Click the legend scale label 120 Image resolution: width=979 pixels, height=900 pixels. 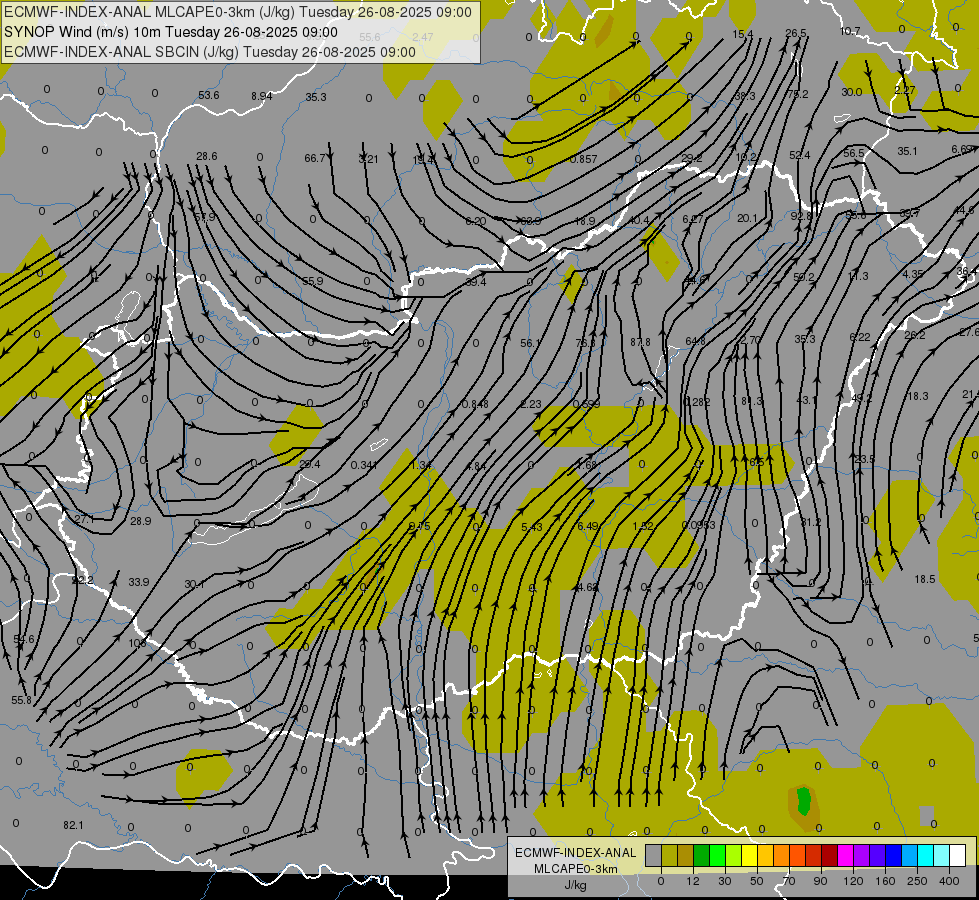(x=854, y=881)
